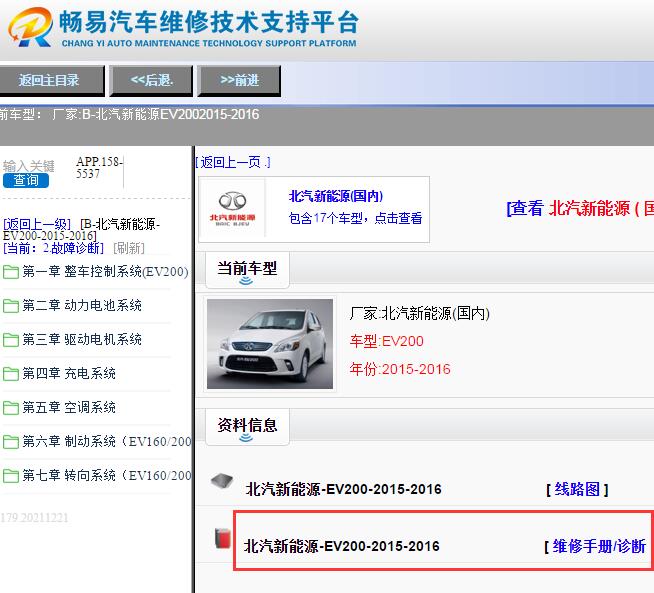Click 北汽新能源-EV200-2015-2016 title in 维修手册 row
The image size is (654, 593).
[x=342, y=546]
